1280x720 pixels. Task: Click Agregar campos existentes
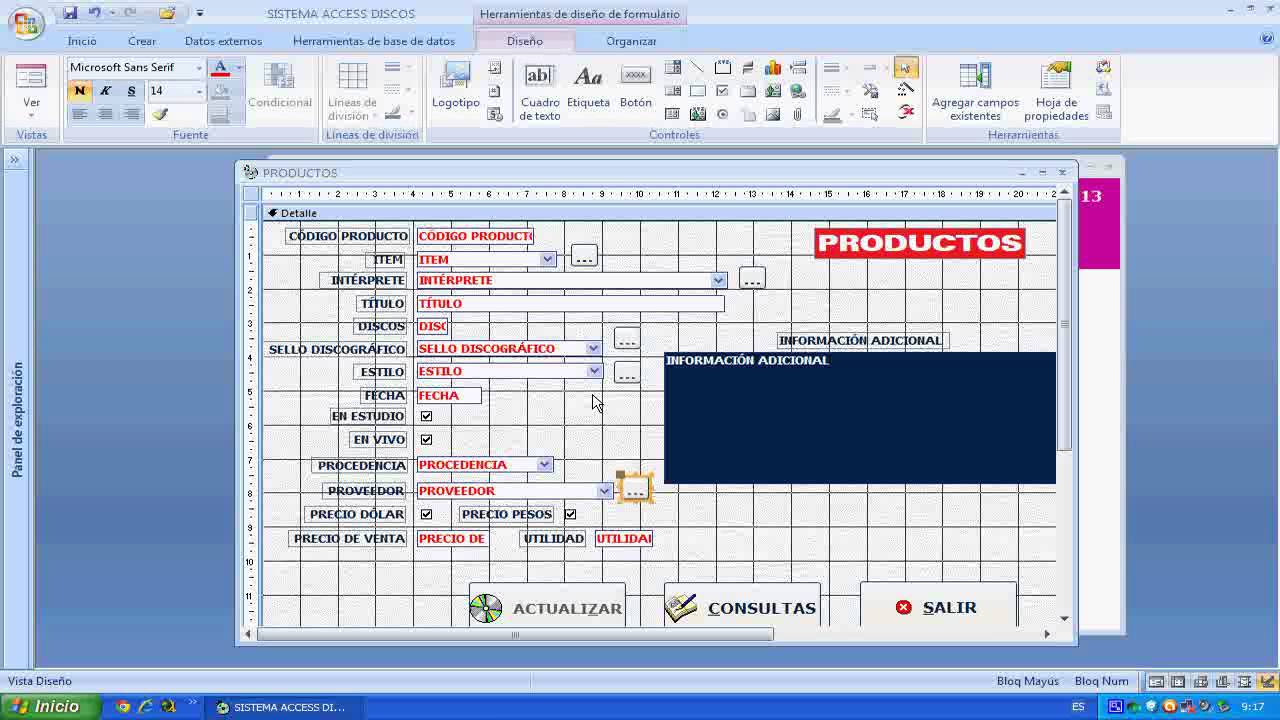[975, 91]
